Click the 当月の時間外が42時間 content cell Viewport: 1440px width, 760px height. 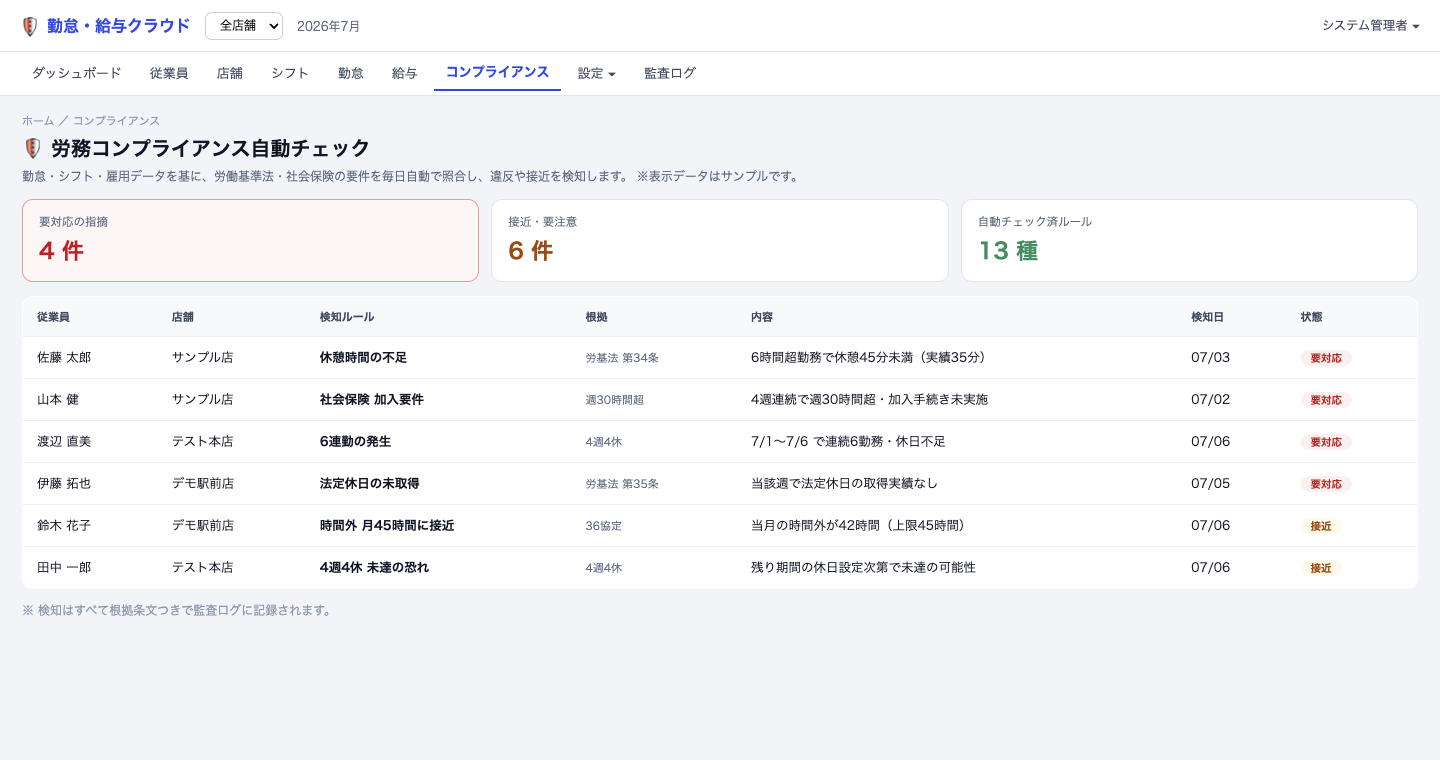(x=862, y=525)
